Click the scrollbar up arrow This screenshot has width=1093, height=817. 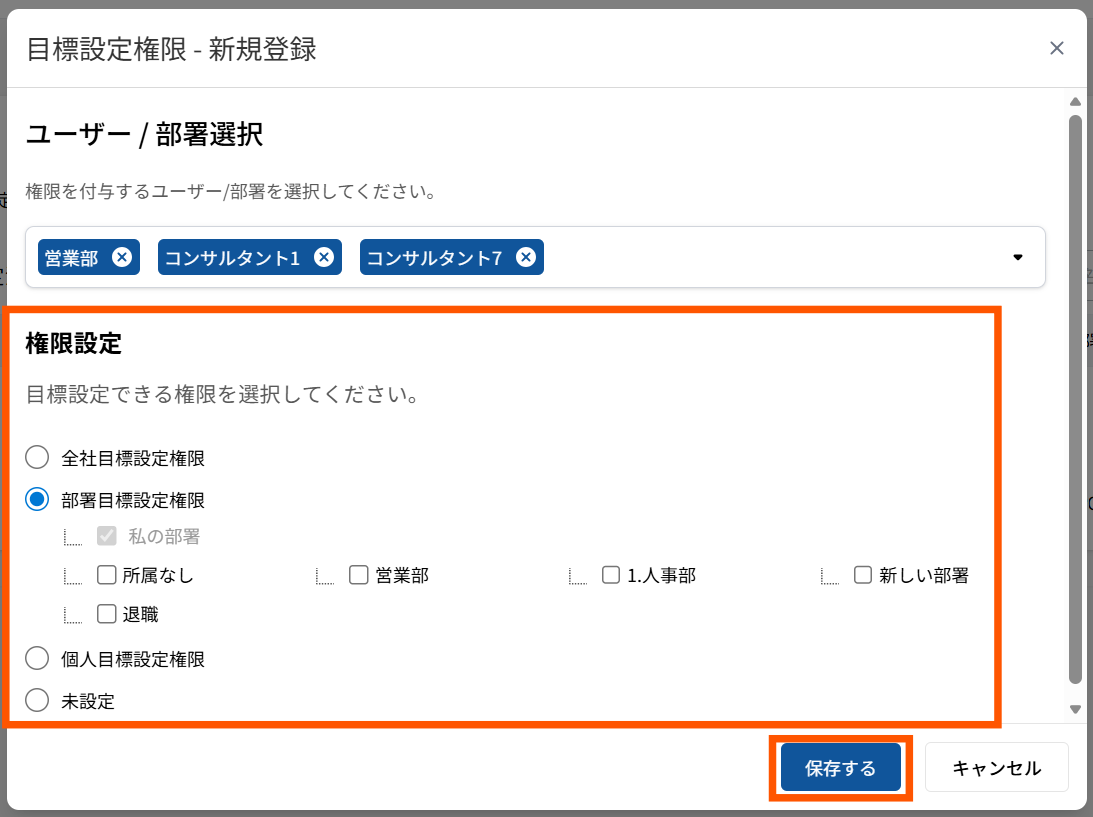tap(1075, 102)
